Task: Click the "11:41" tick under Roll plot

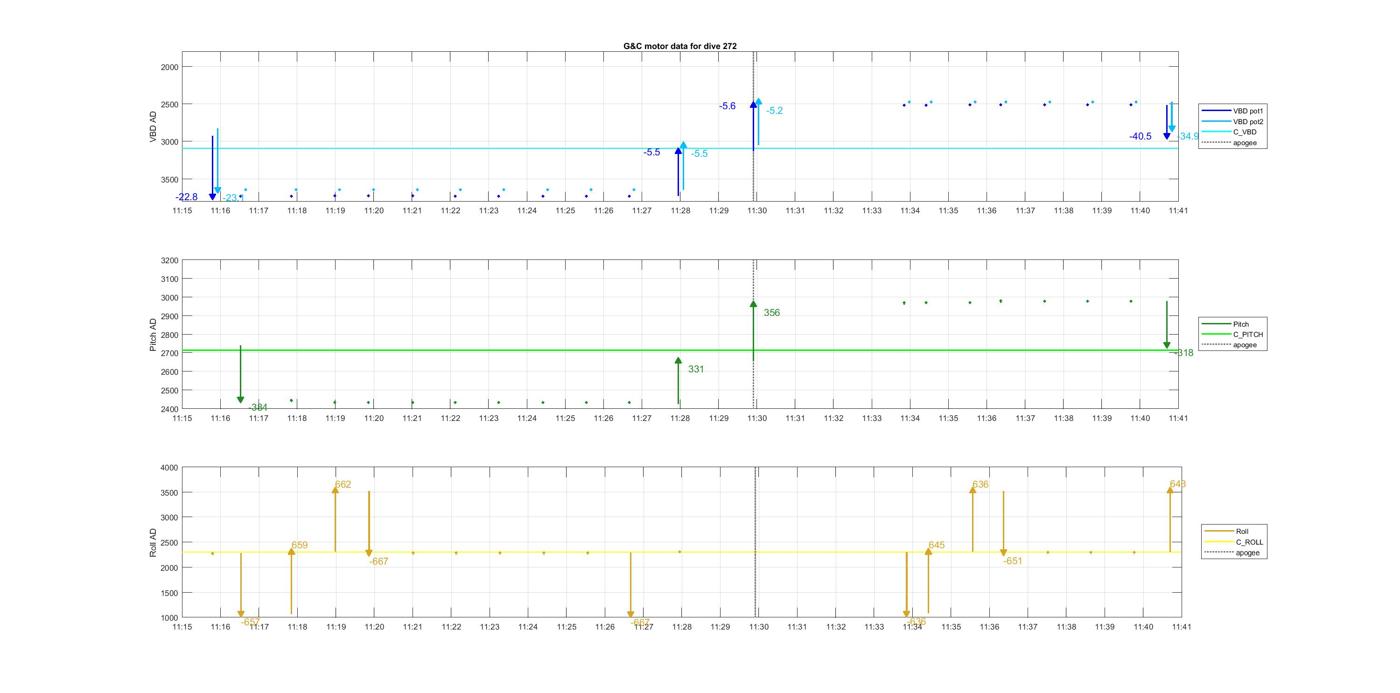Action: [1181, 627]
